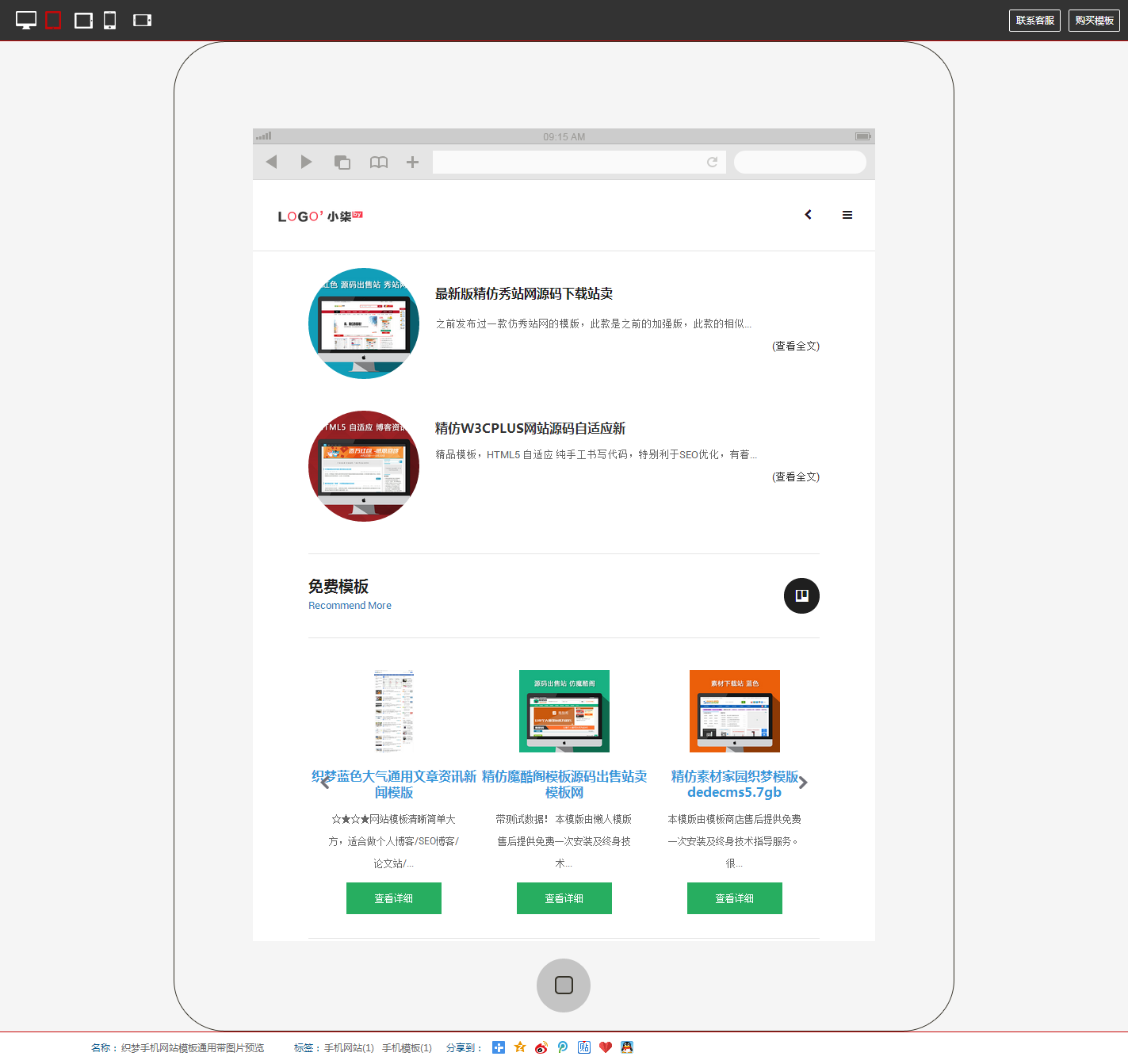
Task: Open the 精仿魔酷阁模板 thumbnail image
Action: tap(564, 710)
